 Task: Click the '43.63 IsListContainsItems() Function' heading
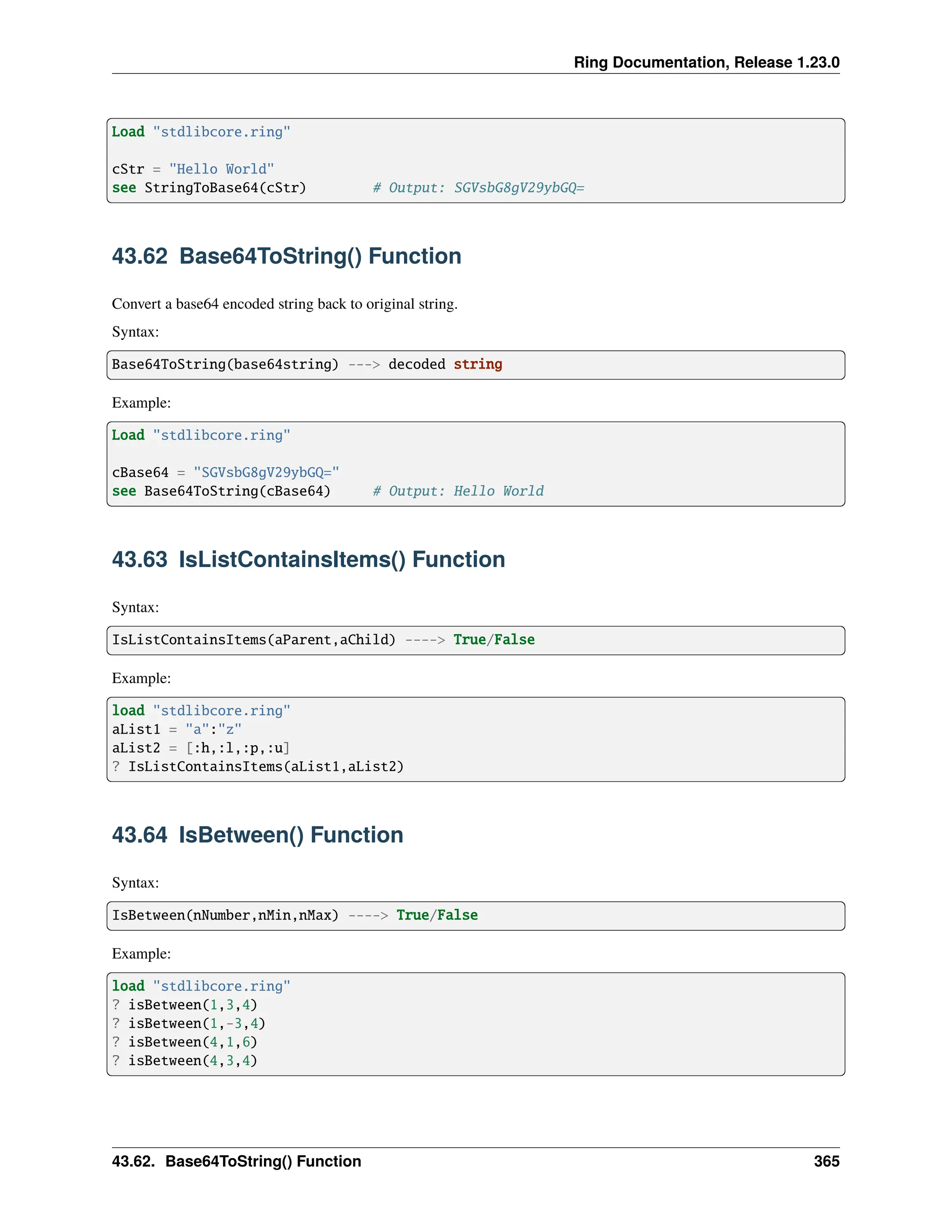click(x=309, y=560)
